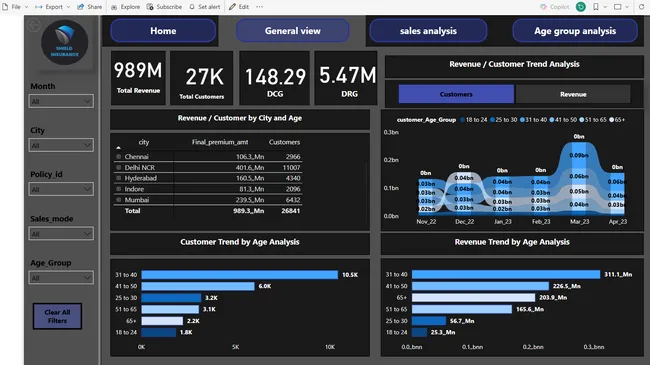Switch to the sales analysis page
This screenshot has height=365, width=650.
click(x=428, y=31)
